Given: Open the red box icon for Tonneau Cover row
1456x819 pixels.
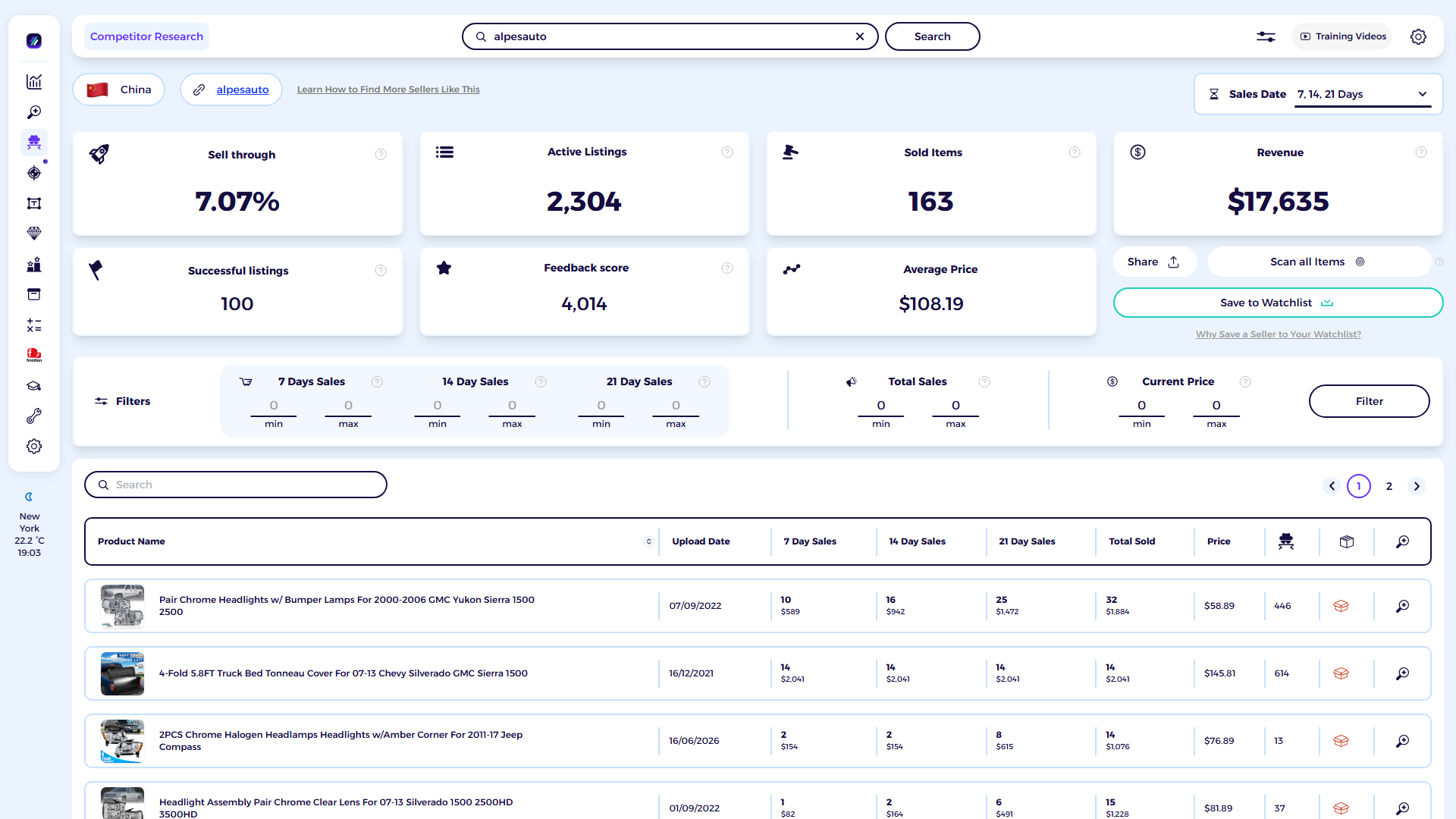Looking at the screenshot, I should click(1341, 673).
